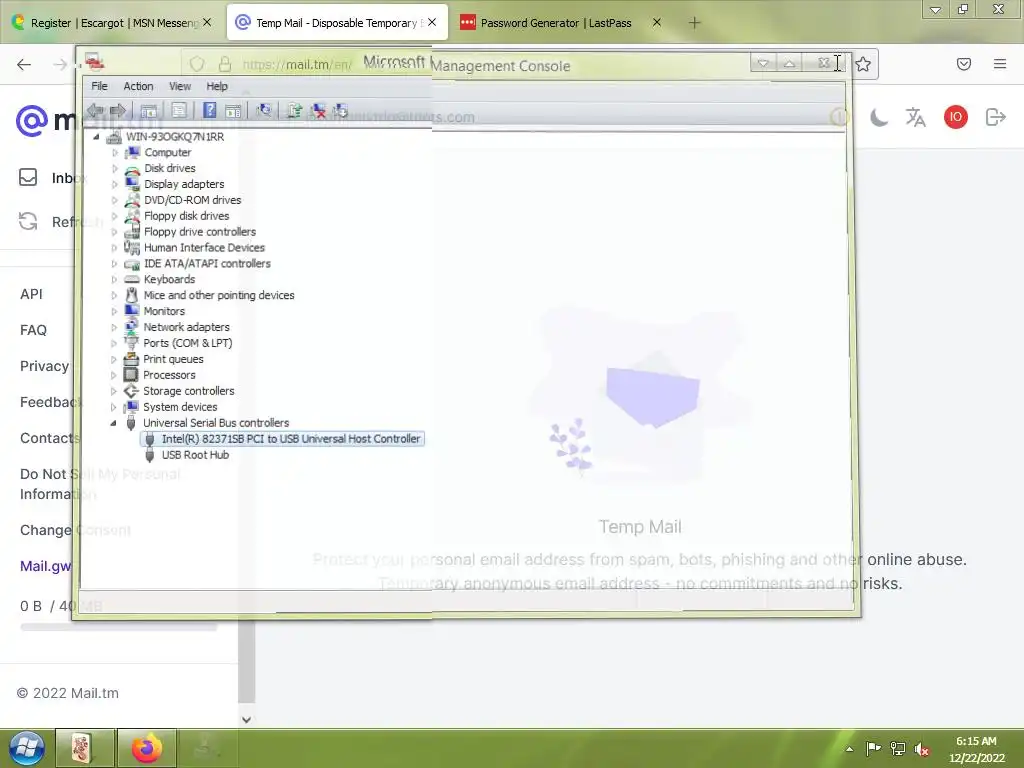Expand the Keyboards node arrow
Image resolution: width=1024 pixels, height=768 pixels.
pyautogui.click(x=114, y=280)
